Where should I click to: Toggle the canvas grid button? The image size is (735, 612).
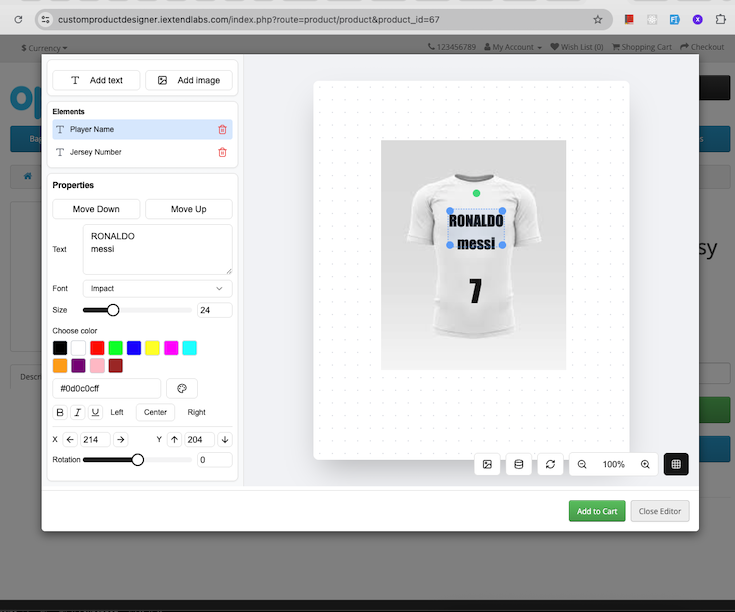[676, 464]
